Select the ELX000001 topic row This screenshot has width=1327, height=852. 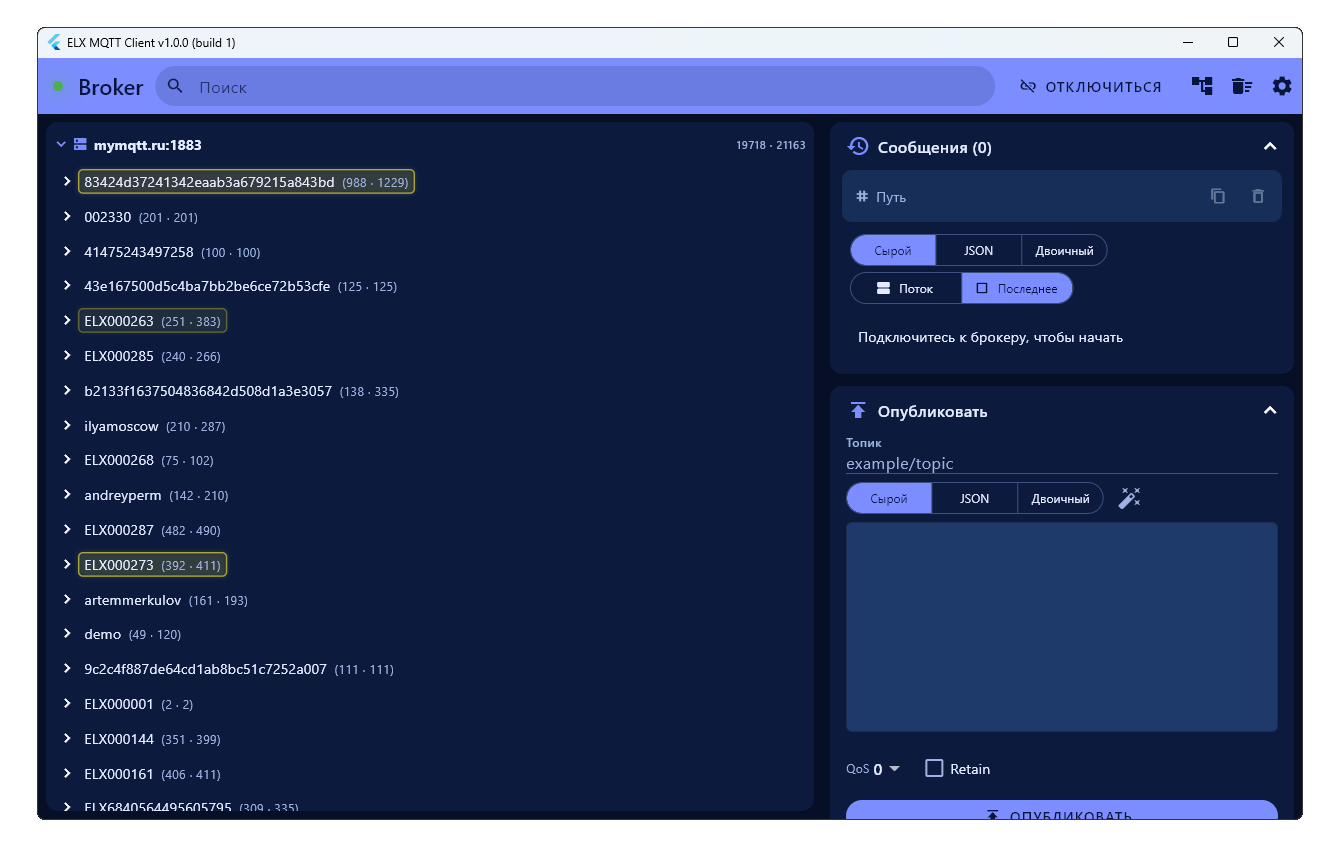138,704
